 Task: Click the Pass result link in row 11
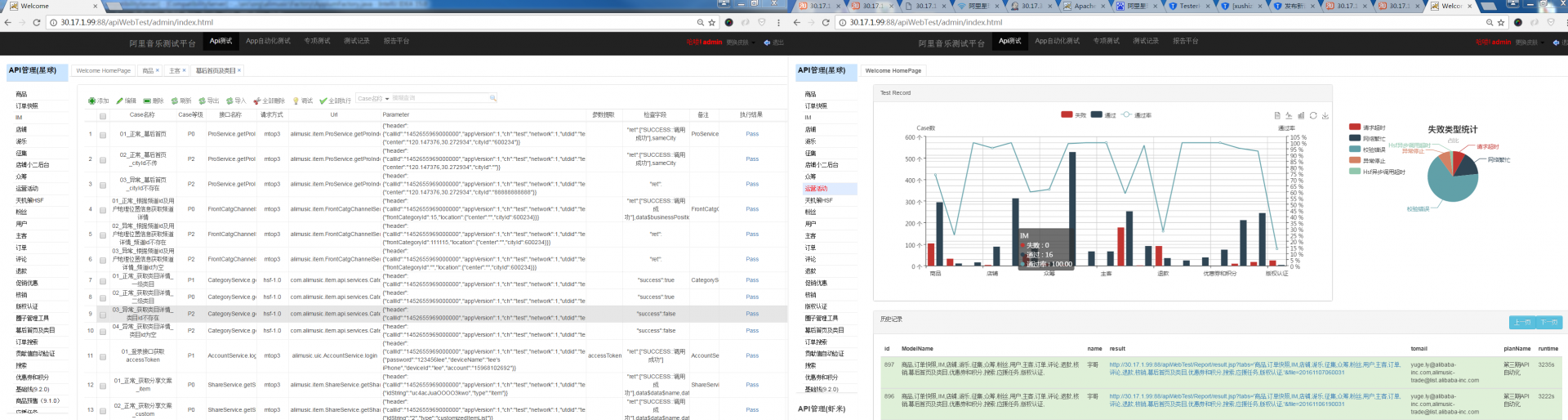(x=752, y=356)
